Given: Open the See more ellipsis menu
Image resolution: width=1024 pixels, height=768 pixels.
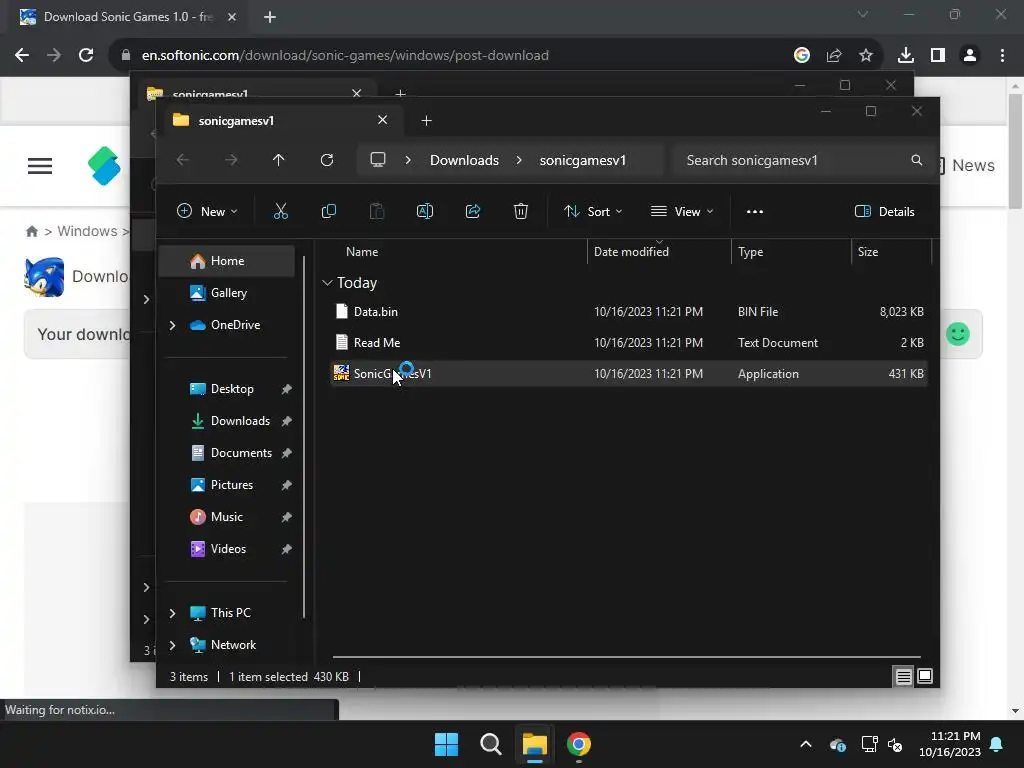Looking at the screenshot, I should click(x=754, y=212).
